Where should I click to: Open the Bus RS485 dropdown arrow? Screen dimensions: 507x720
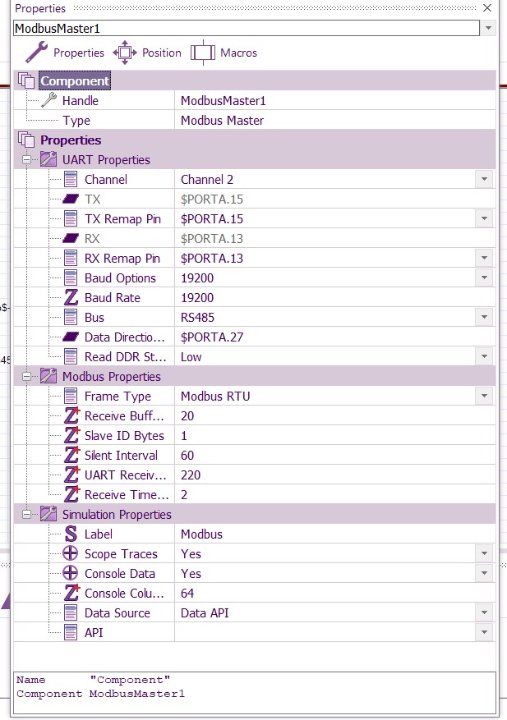pyautogui.click(x=484, y=317)
